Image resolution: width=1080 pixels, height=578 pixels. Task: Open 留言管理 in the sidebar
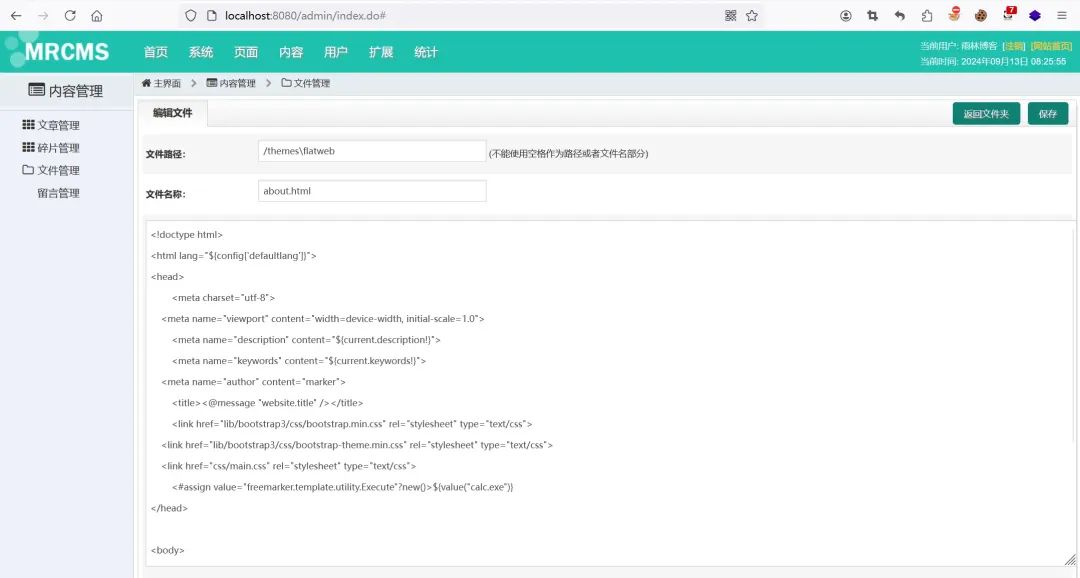click(59, 193)
